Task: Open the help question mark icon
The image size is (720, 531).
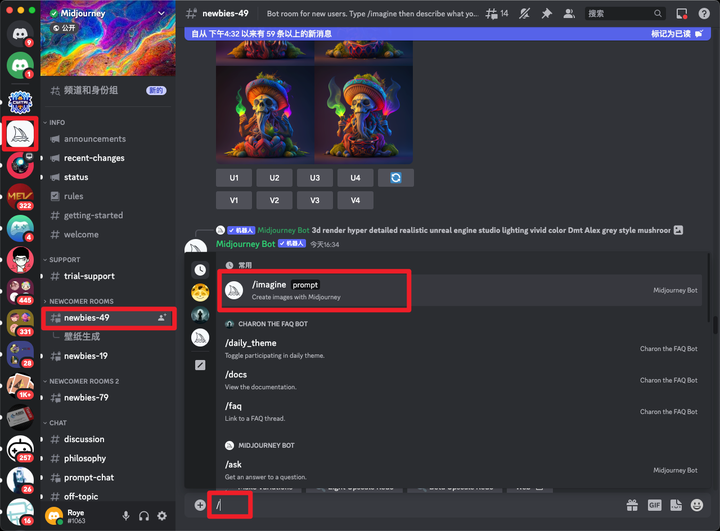Action: tap(704, 14)
